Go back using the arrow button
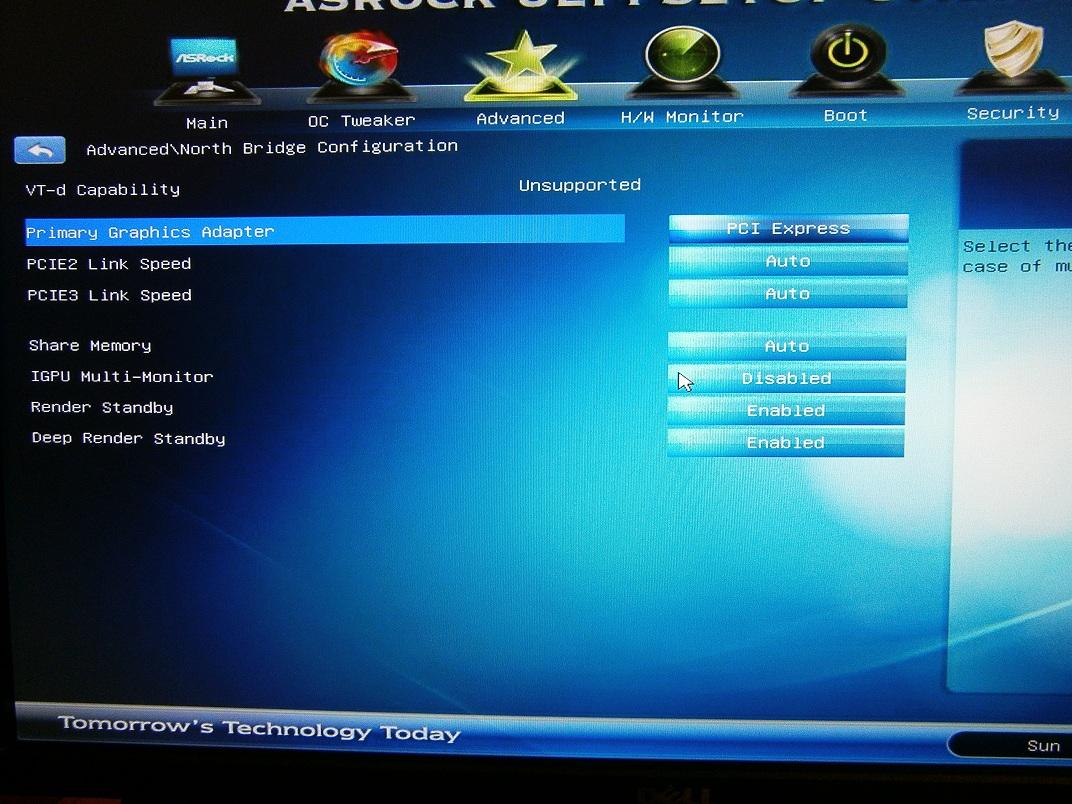 tap(40, 150)
